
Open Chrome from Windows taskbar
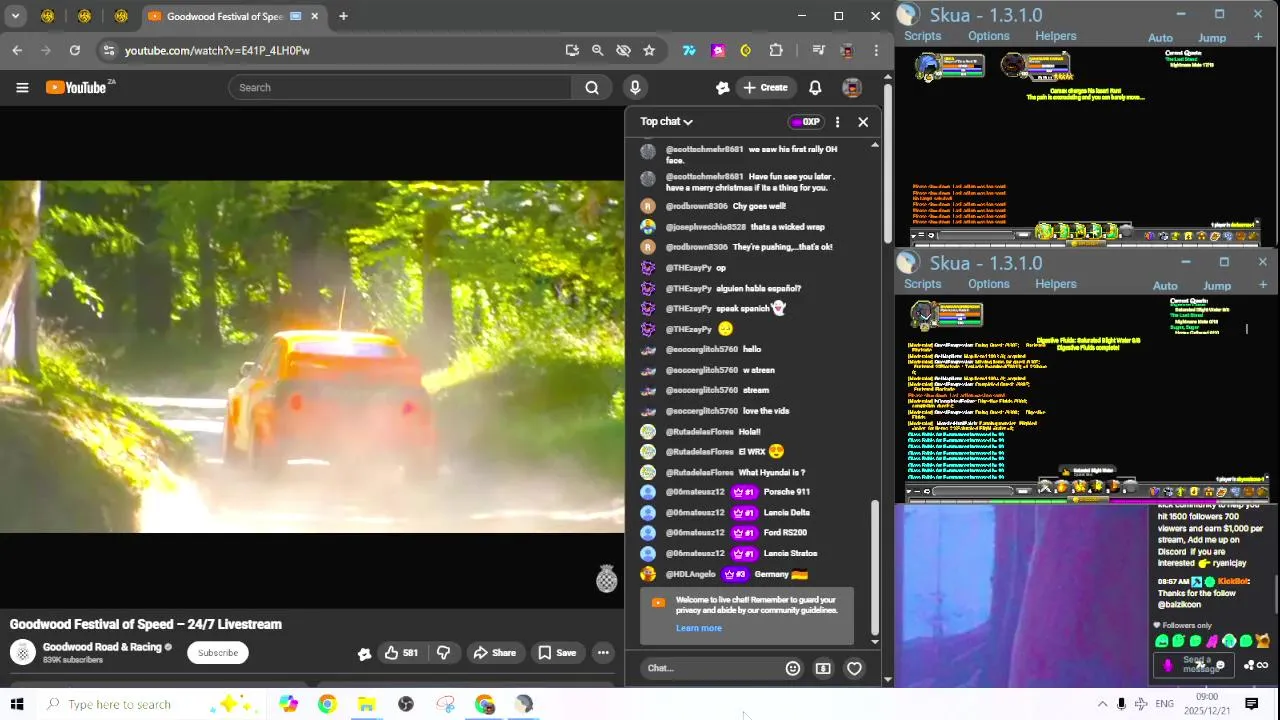tap(327, 704)
